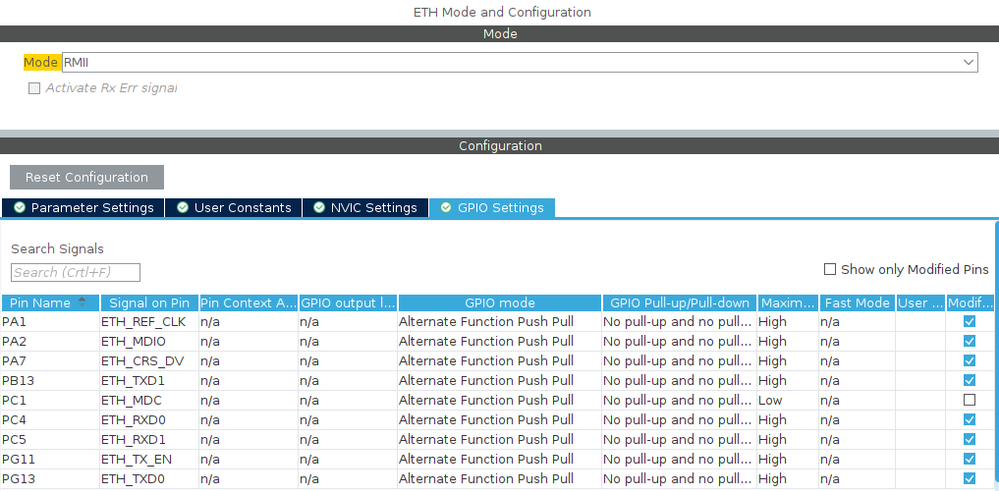Image resolution: width=999 pixels, height=491 pixels.
Task: Select the PB13 pin name cell
Action: click(50, 380)
